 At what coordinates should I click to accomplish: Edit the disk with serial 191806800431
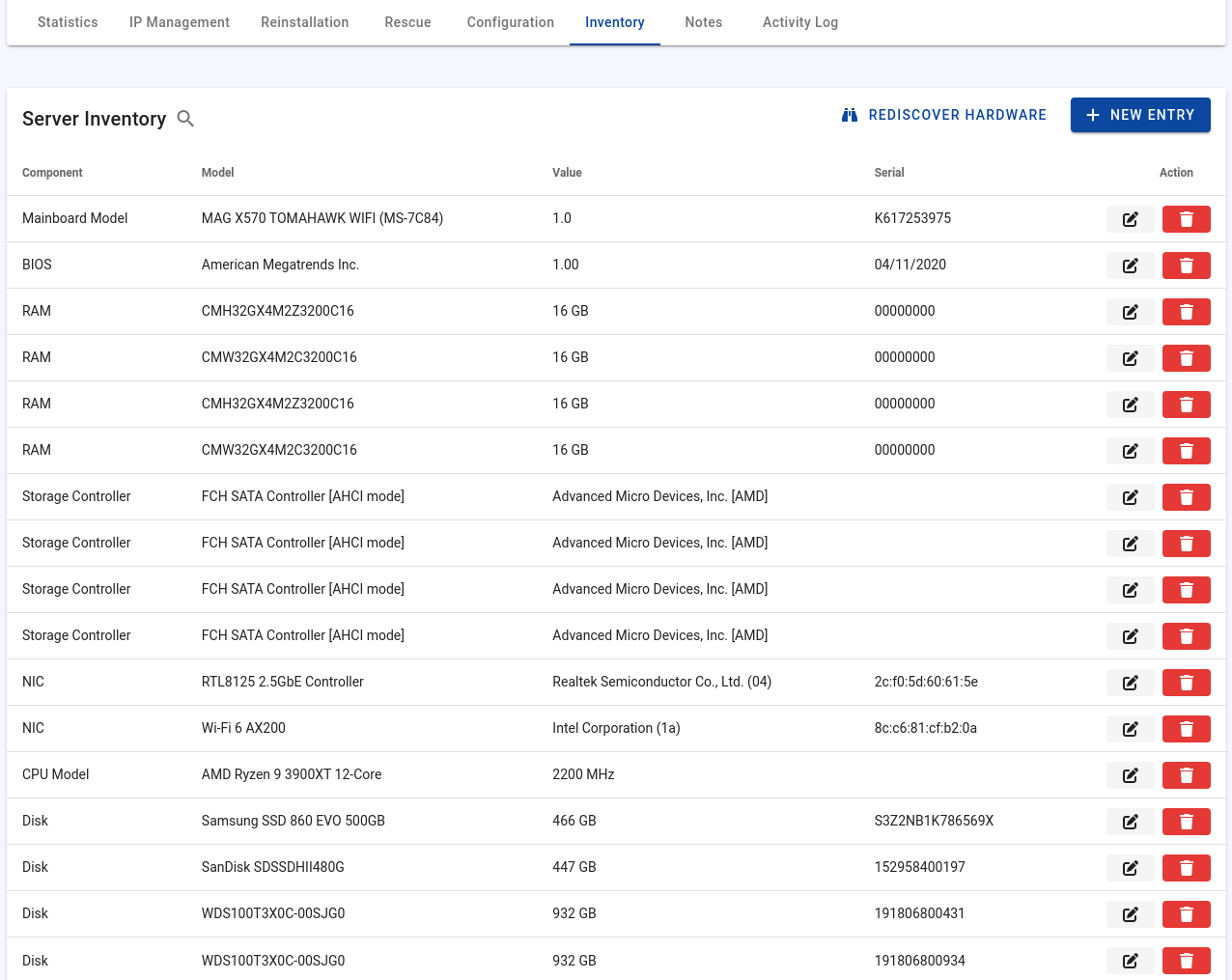point(1131,914)
